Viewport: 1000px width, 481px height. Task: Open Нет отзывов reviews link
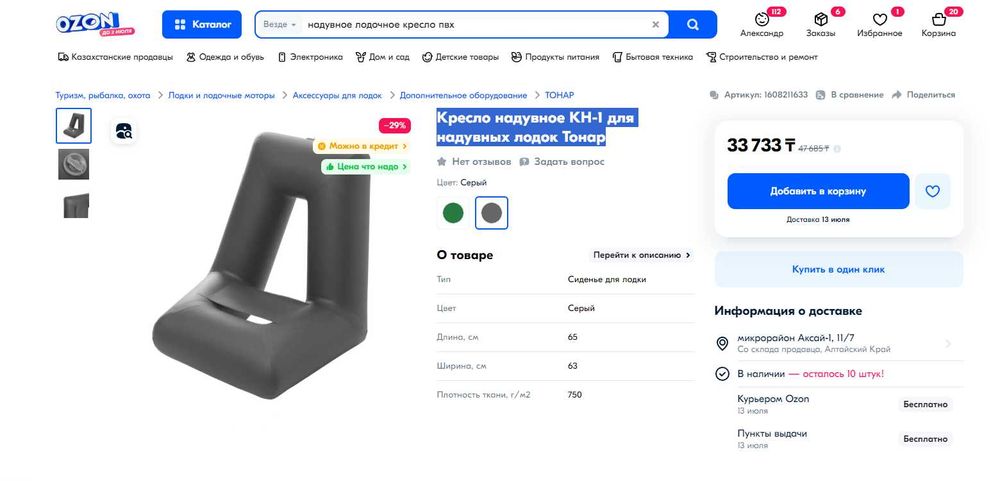click(x=474, y=162)
